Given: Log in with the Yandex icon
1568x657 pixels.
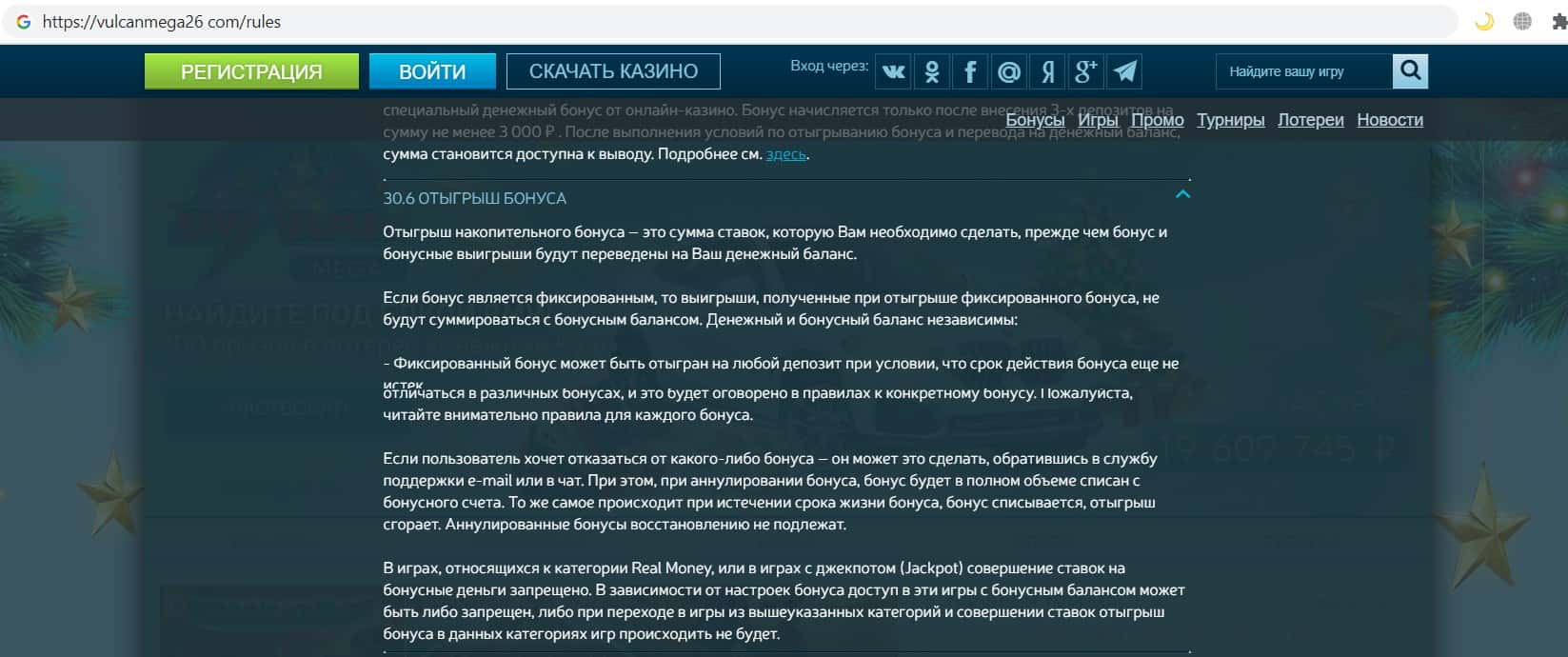Looking at the screenshot, I should [1048, 71].
